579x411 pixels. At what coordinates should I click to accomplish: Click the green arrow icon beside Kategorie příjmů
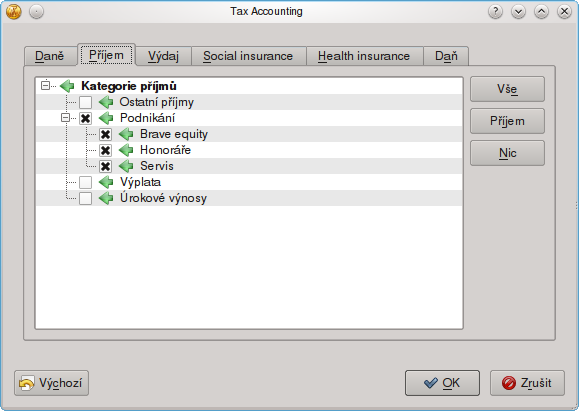pos(67,86)
